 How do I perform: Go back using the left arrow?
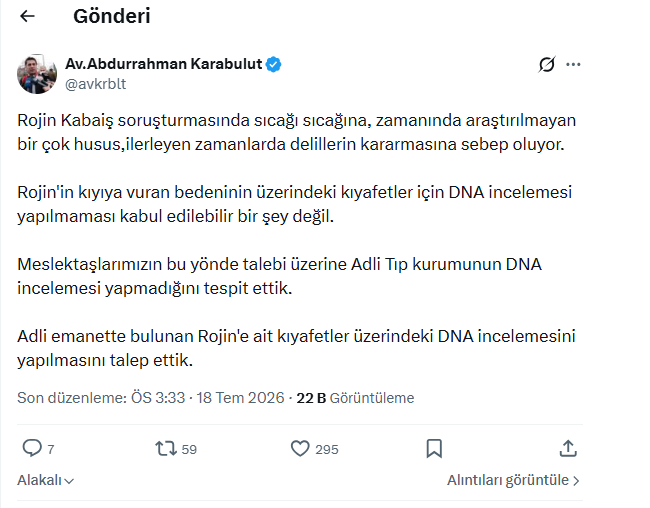27,16
